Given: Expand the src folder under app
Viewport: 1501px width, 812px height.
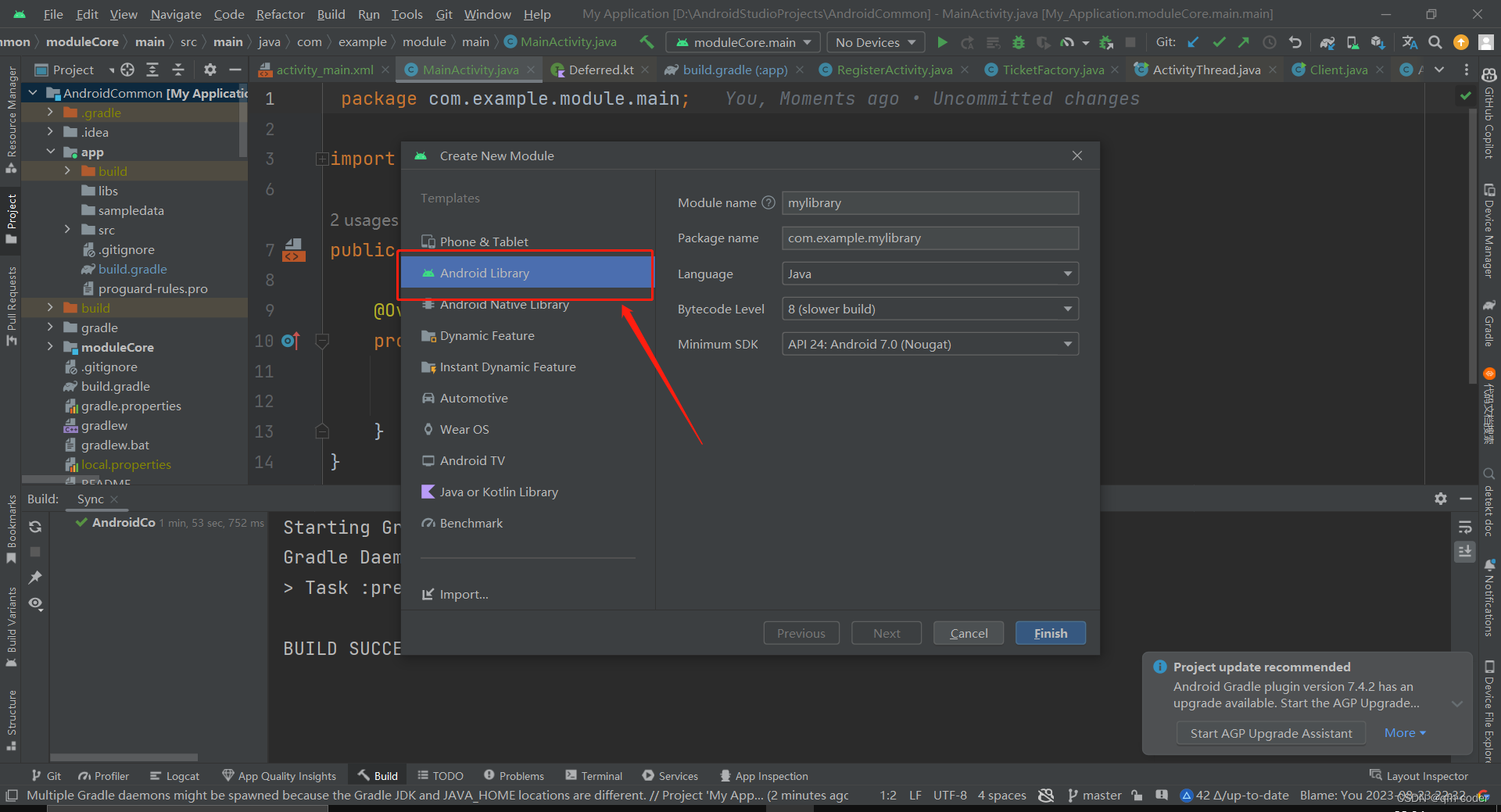Looking at the screenshot, I should pos(67,230).
